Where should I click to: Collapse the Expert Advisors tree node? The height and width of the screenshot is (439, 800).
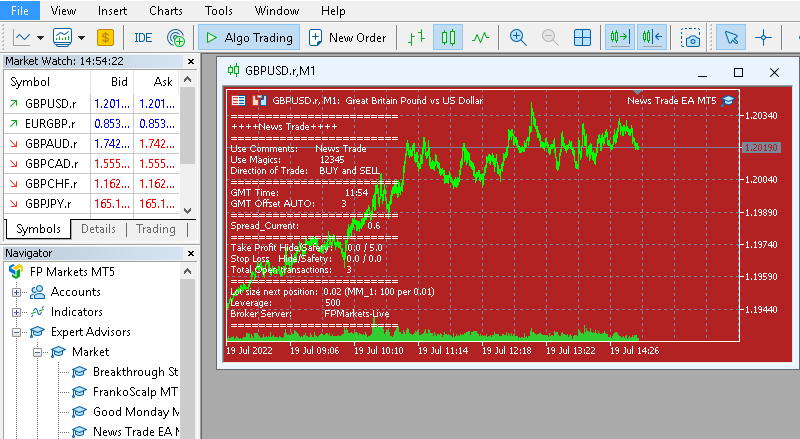coord(16,332)
